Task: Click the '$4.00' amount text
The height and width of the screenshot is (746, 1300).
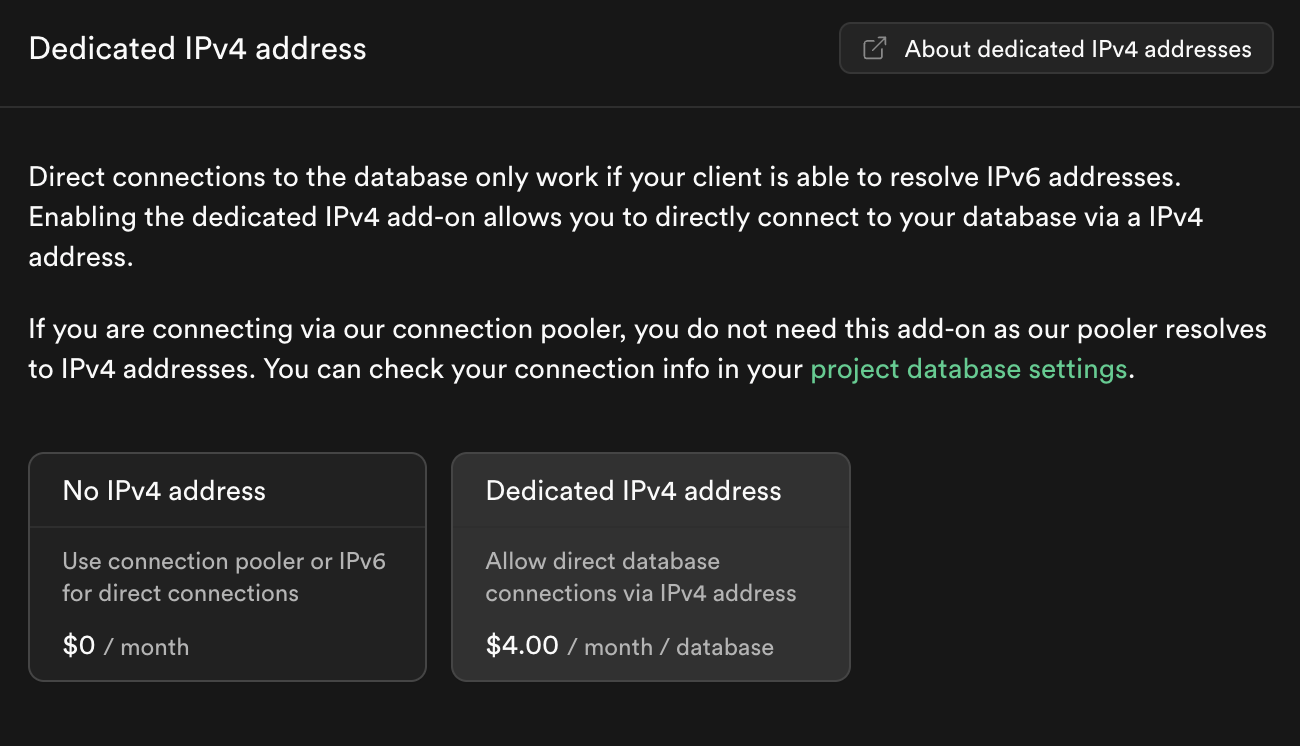Action: 522,645
